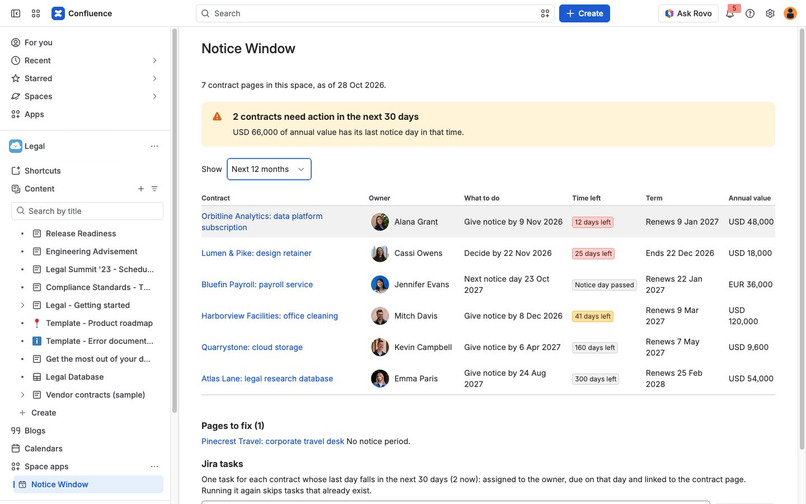Open content filter icon beside Content
The image size is (806, 504).
(154, 189)
